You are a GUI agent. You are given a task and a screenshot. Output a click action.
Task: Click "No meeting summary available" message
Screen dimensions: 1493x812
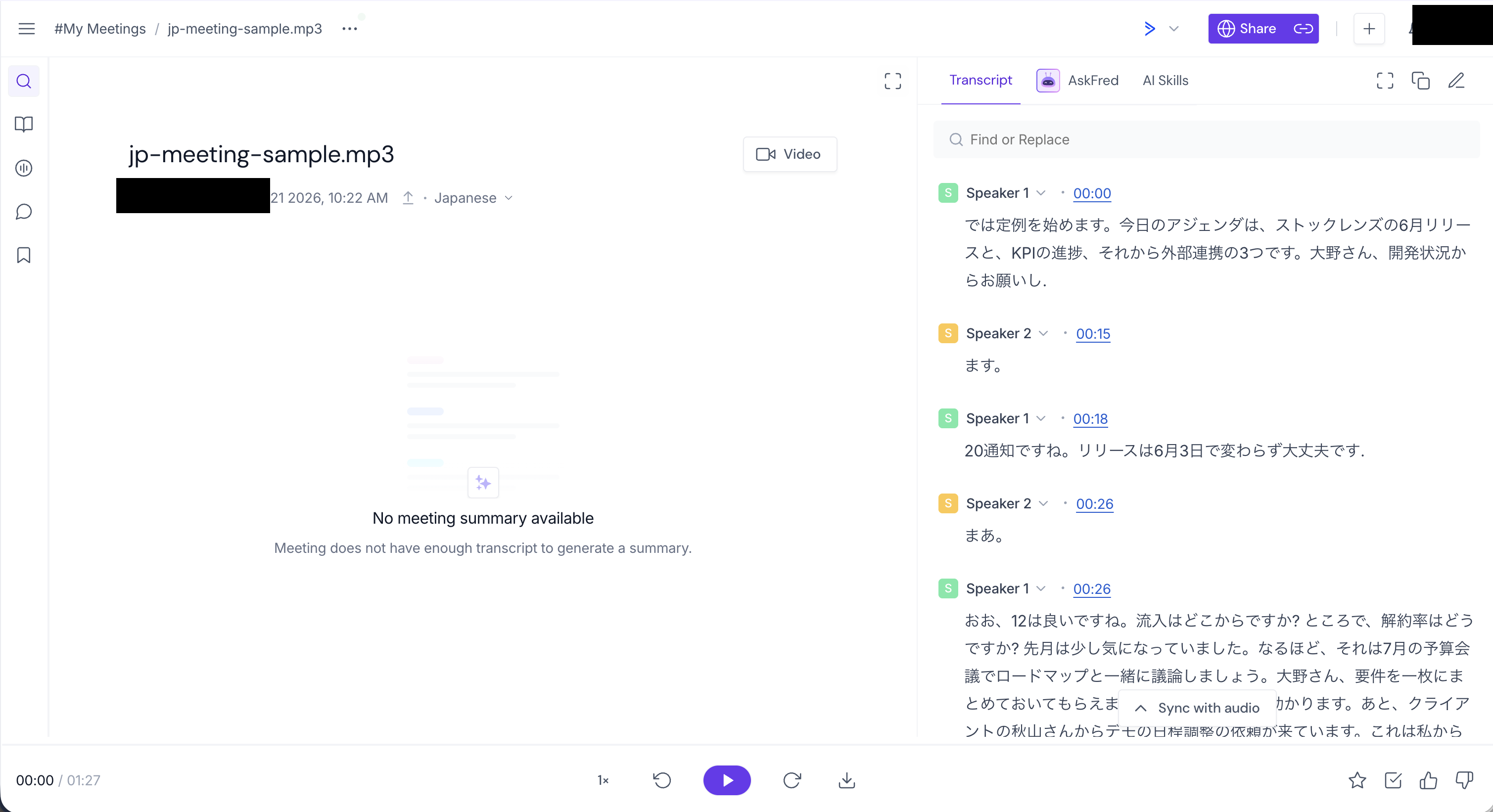tap(483, 518)
